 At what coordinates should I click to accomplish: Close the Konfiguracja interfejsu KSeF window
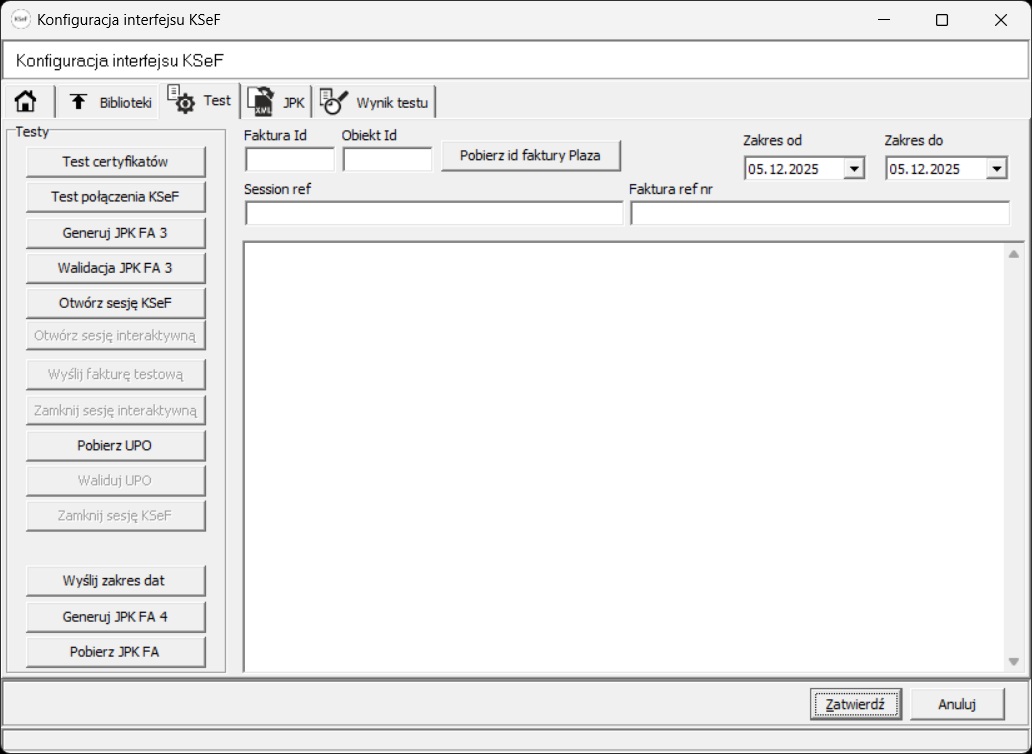click(1000, 20)
